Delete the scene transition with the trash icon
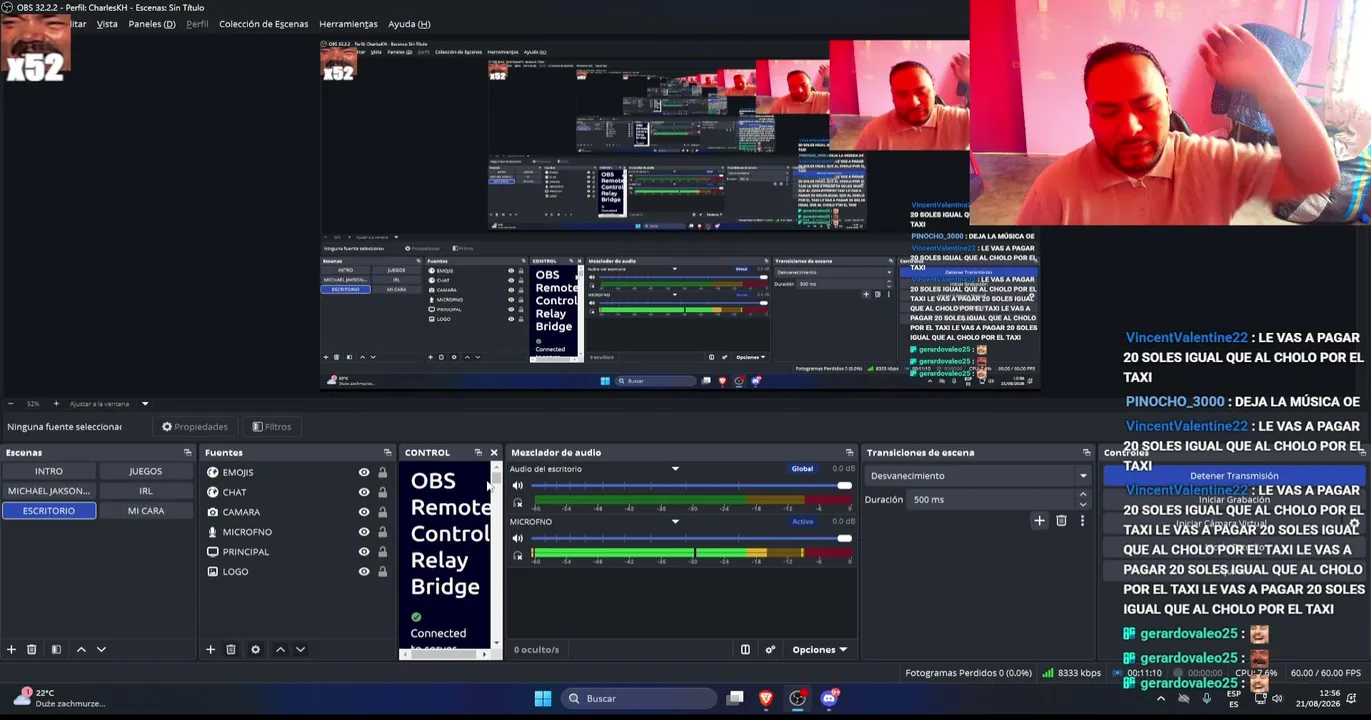The image size is (1371, 720). [1061, 521]
